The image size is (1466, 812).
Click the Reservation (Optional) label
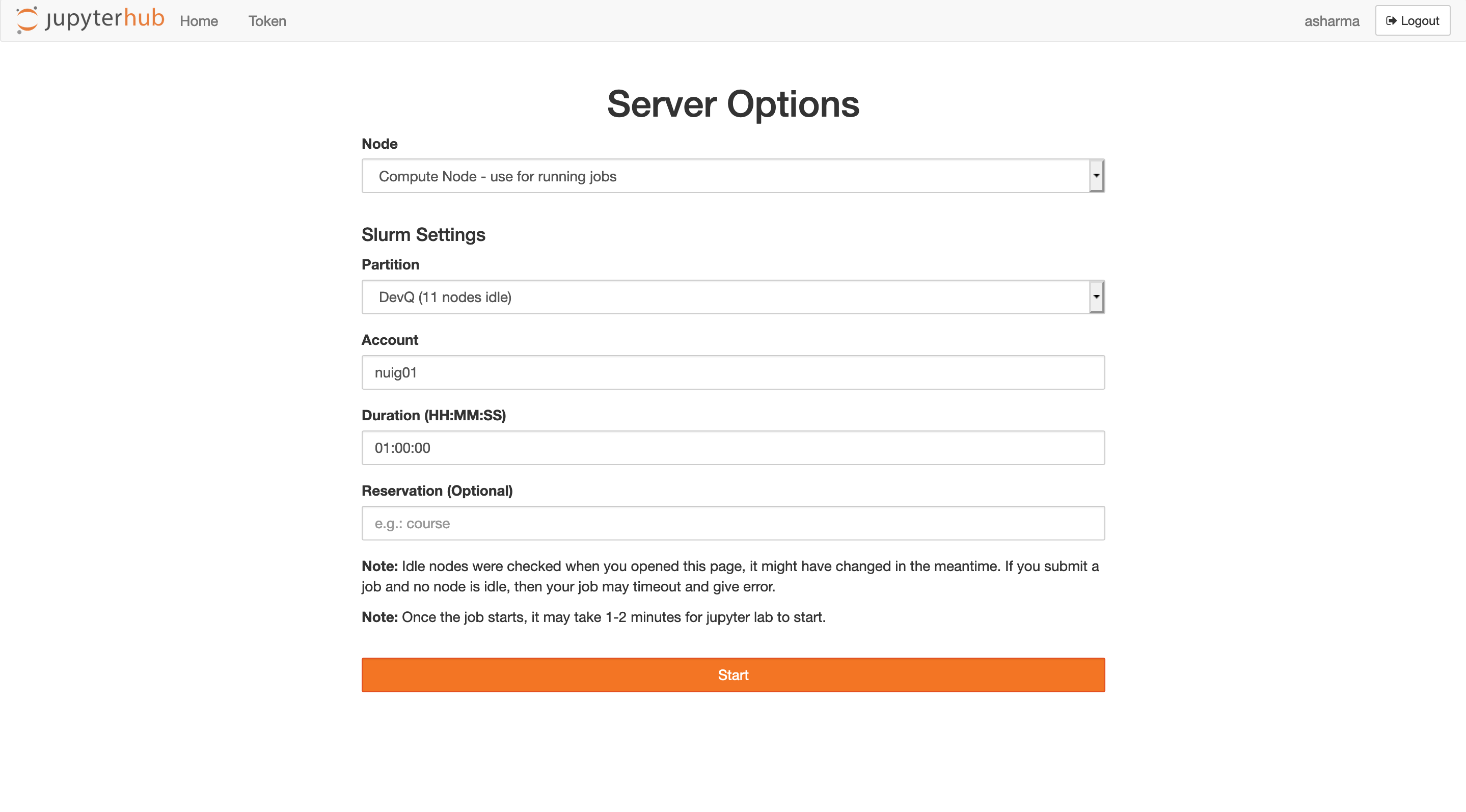(x=437, y=491)
